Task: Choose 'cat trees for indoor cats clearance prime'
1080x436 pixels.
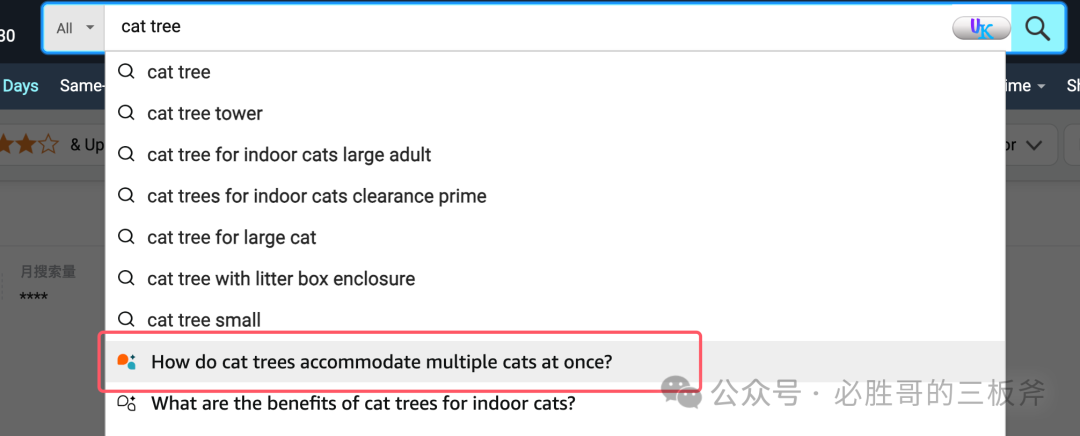Action: [554, 196]
